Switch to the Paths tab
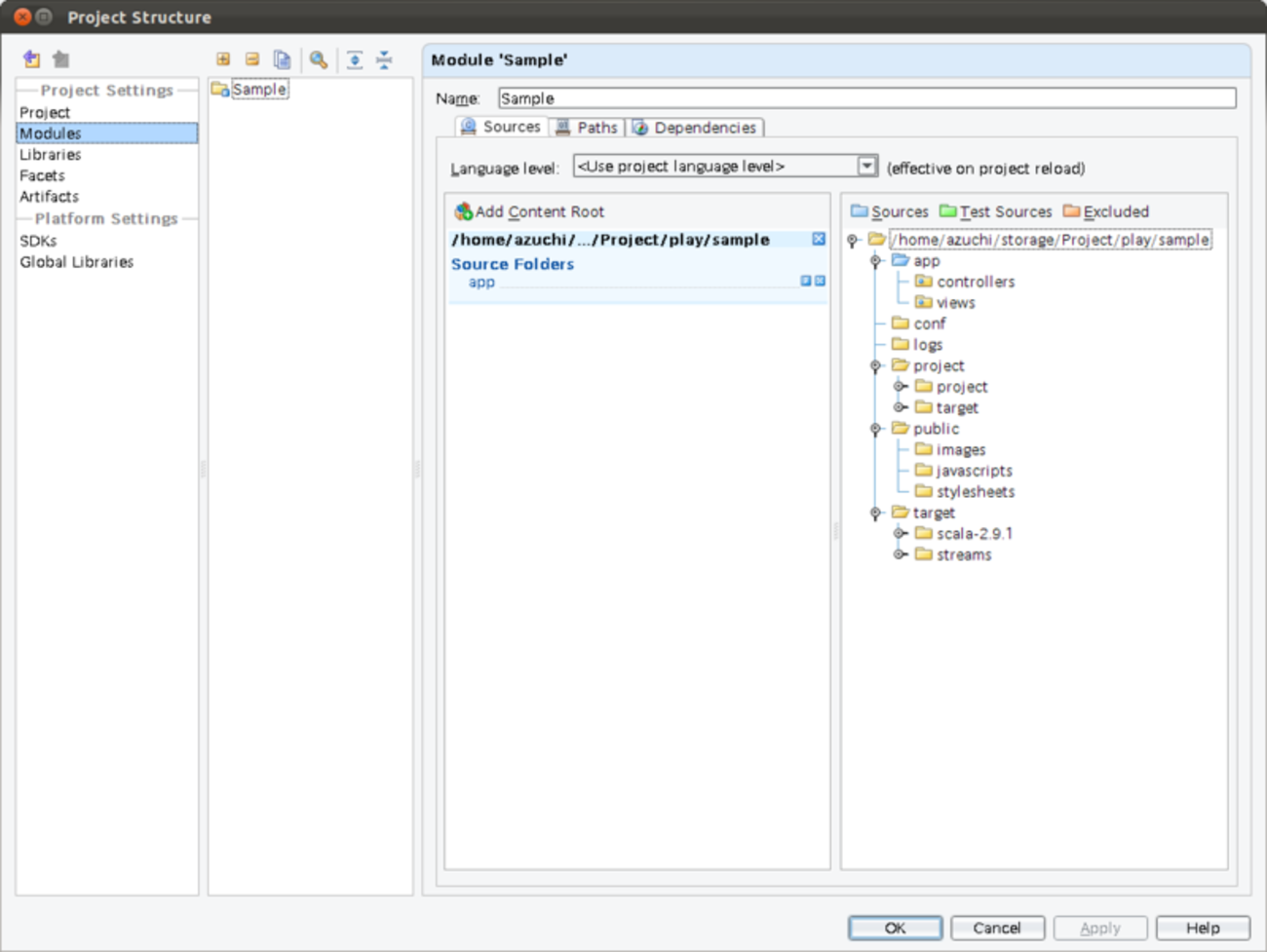The width and height of the screenshot is (1267, 952). pos(587,128)
